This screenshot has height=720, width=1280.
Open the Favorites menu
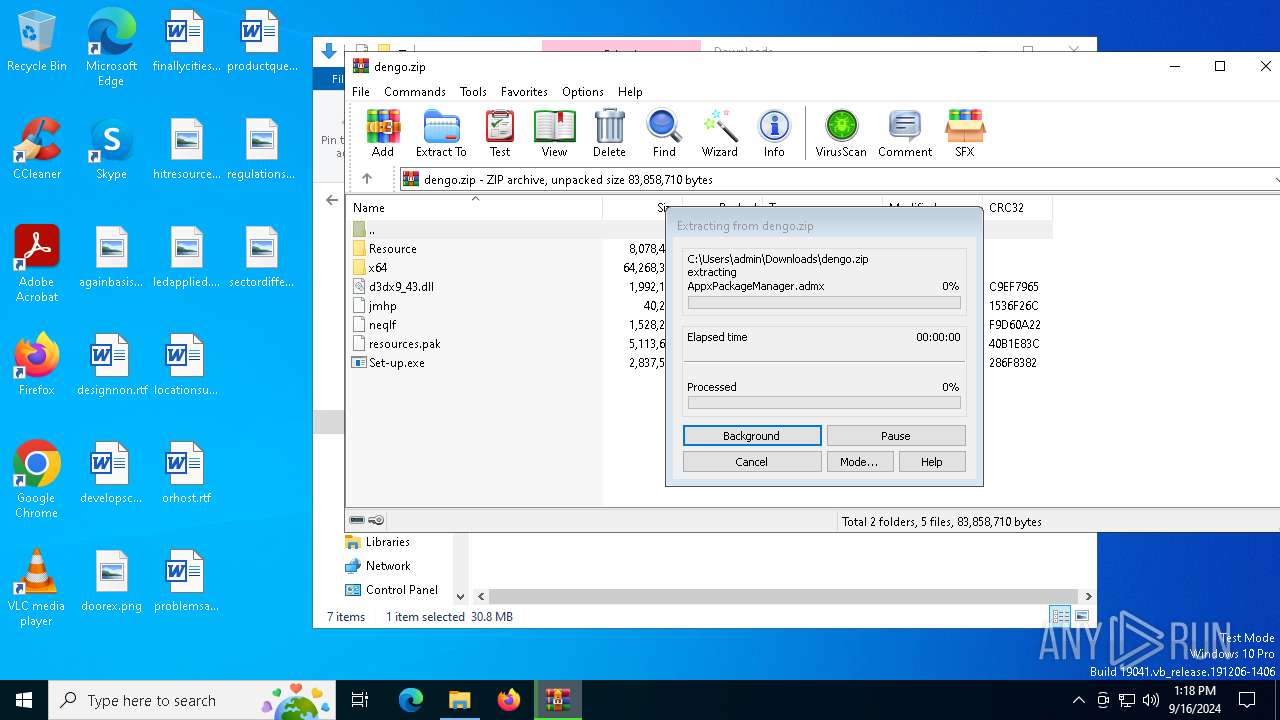pyautogui.click(x=524, y=91)
